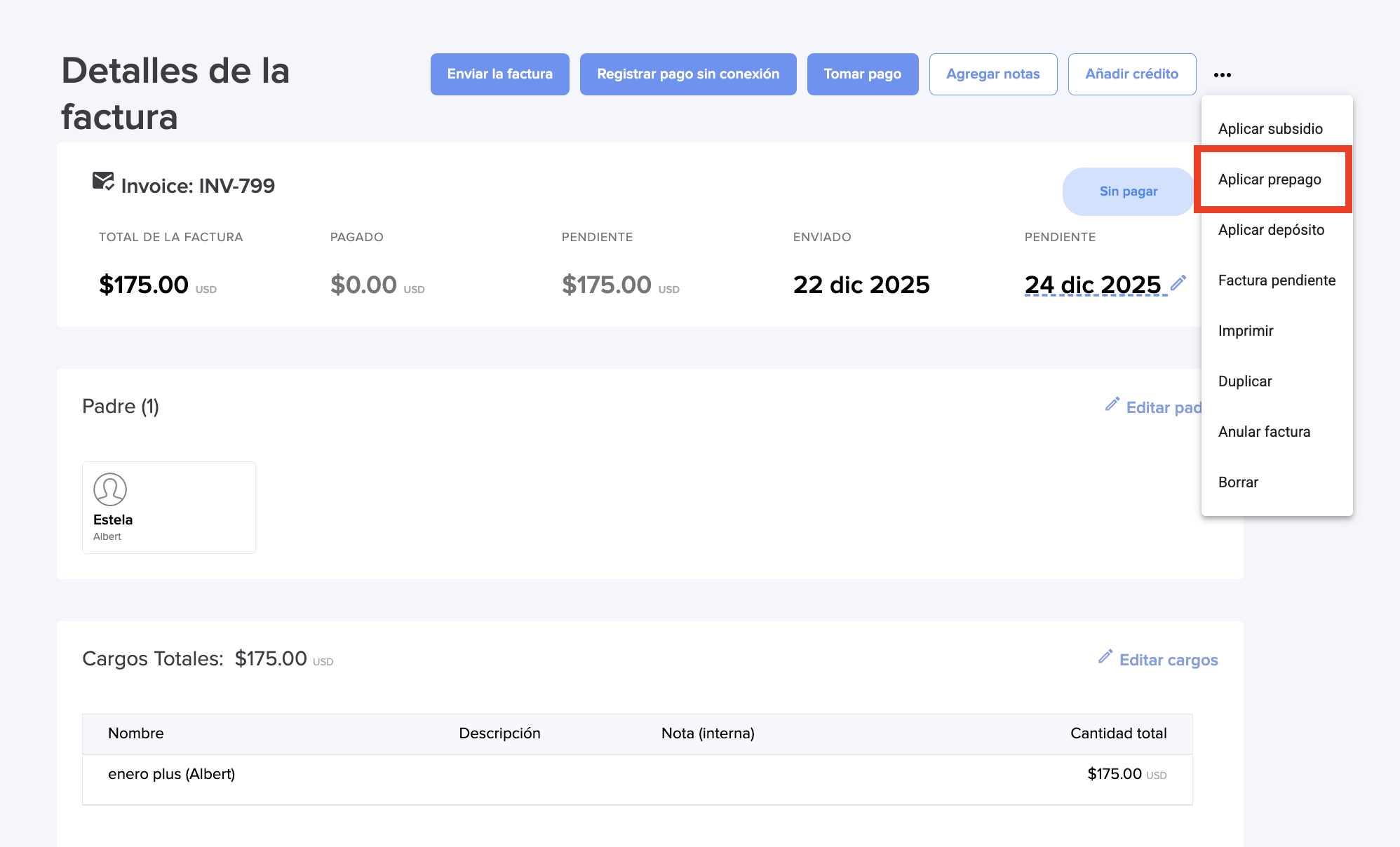Click Estela's profile avatar icon
Viewport: 1400px width, 847px height.
coord(110,489)
